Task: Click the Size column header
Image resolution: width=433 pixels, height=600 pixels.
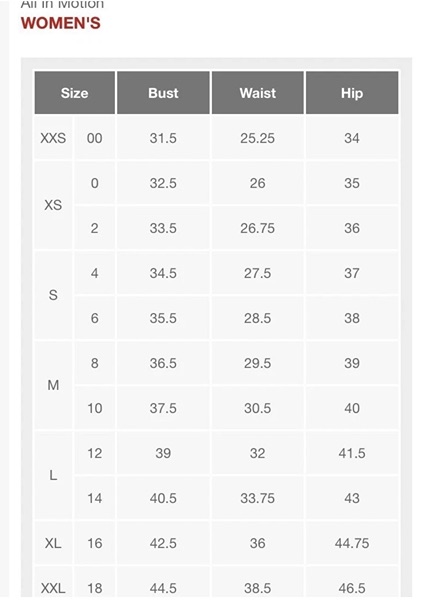Action: (x=75, y=93)
